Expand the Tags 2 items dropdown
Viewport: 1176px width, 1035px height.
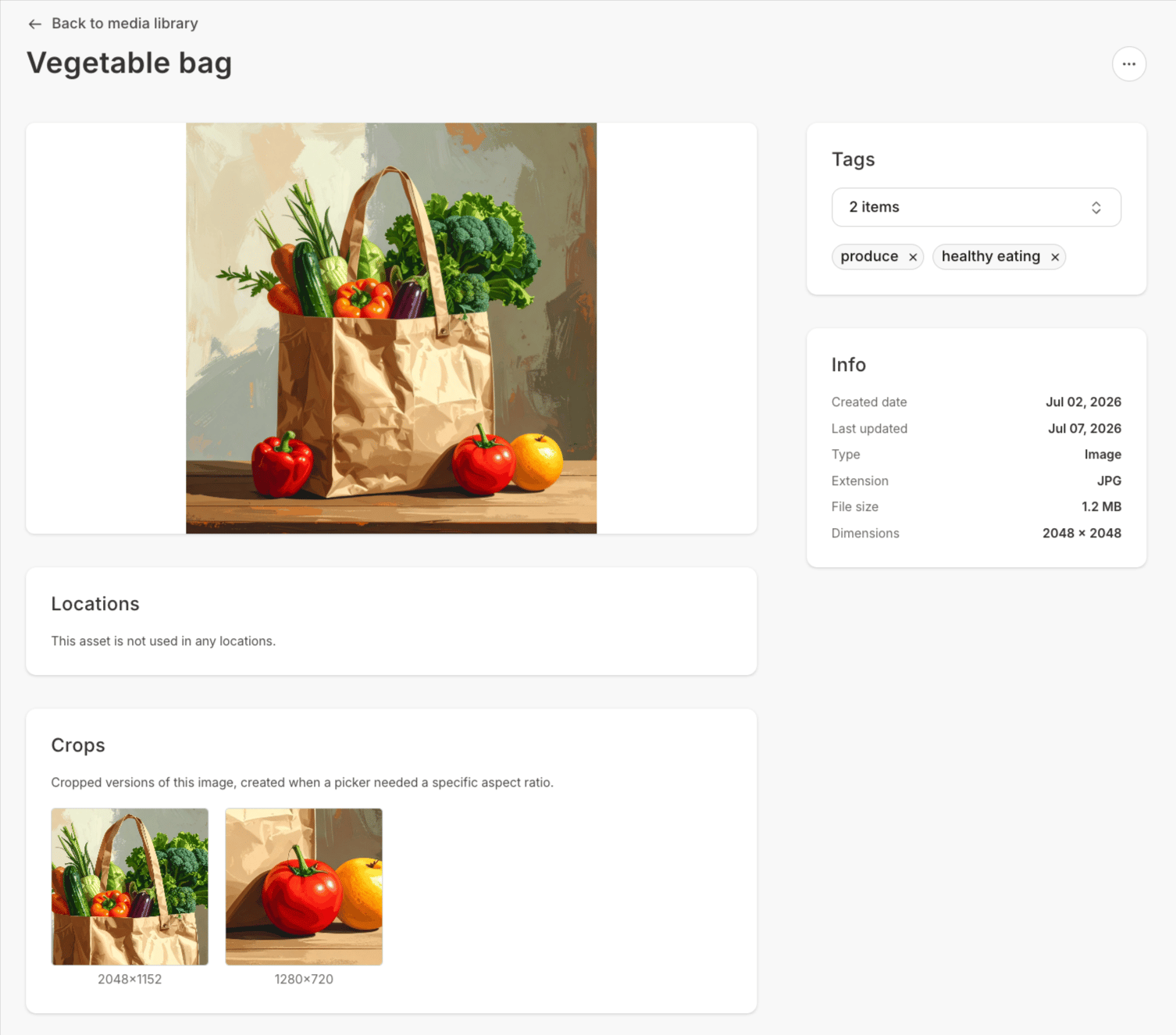click(x=976, y=207)
